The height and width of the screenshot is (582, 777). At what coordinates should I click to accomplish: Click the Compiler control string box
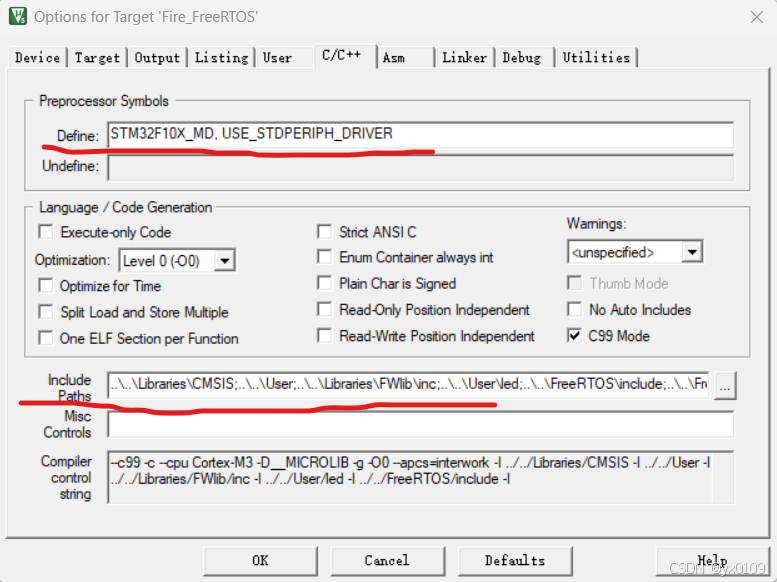point(420,477)
